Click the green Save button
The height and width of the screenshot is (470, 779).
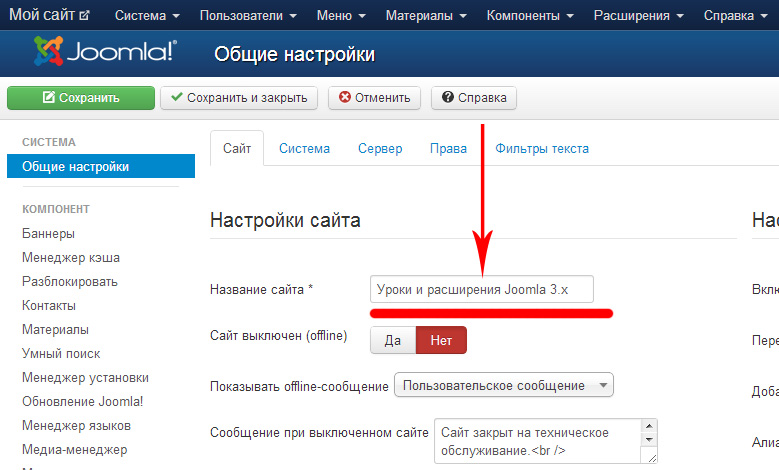pos(81,98)
